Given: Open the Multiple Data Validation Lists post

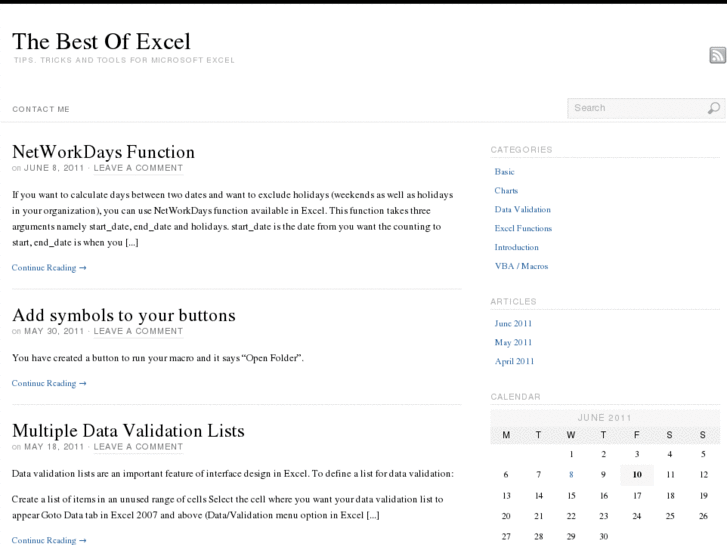Looking at the screenshot, I should [128, 431].
